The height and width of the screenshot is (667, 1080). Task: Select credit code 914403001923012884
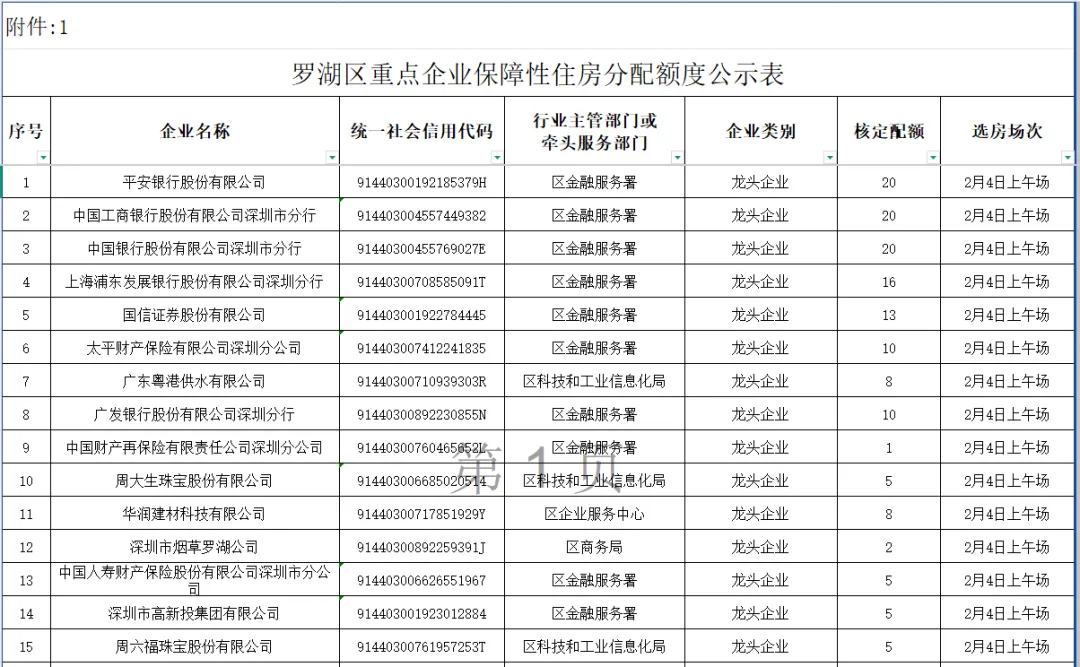pos(422,613)
